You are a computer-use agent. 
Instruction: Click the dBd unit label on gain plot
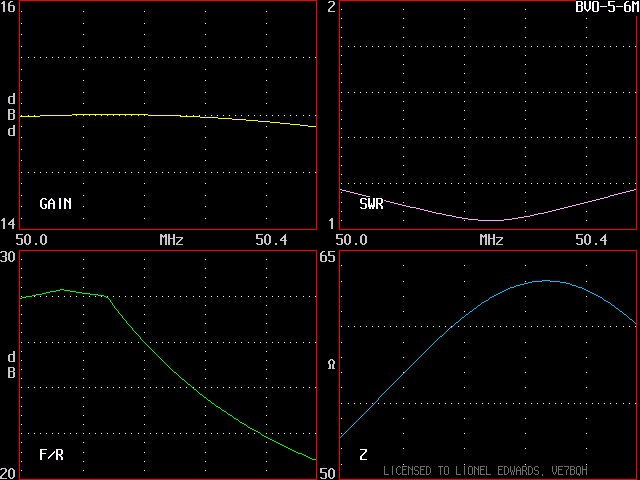(11, 115)
